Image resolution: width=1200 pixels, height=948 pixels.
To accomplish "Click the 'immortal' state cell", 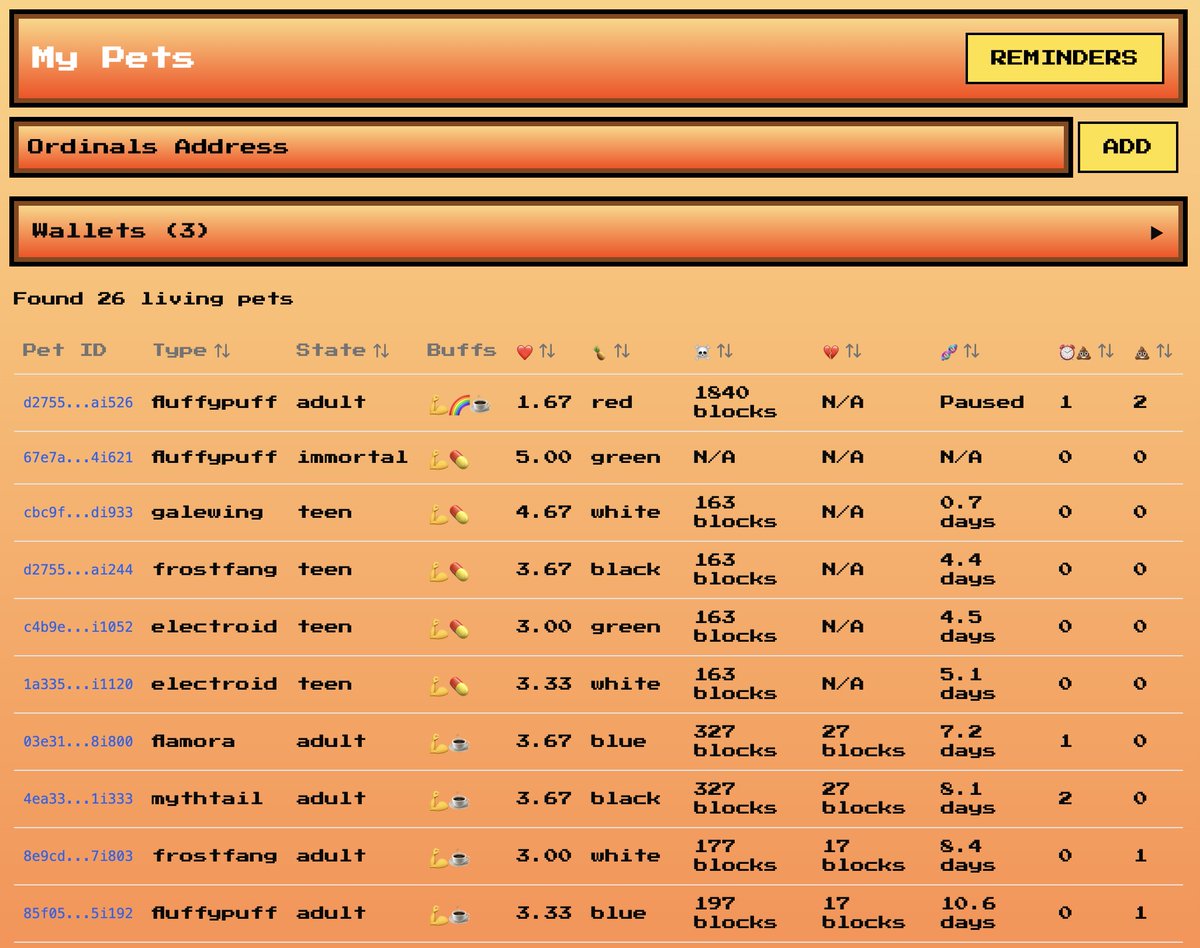I will pyautogui.click(x=352, y=458).
